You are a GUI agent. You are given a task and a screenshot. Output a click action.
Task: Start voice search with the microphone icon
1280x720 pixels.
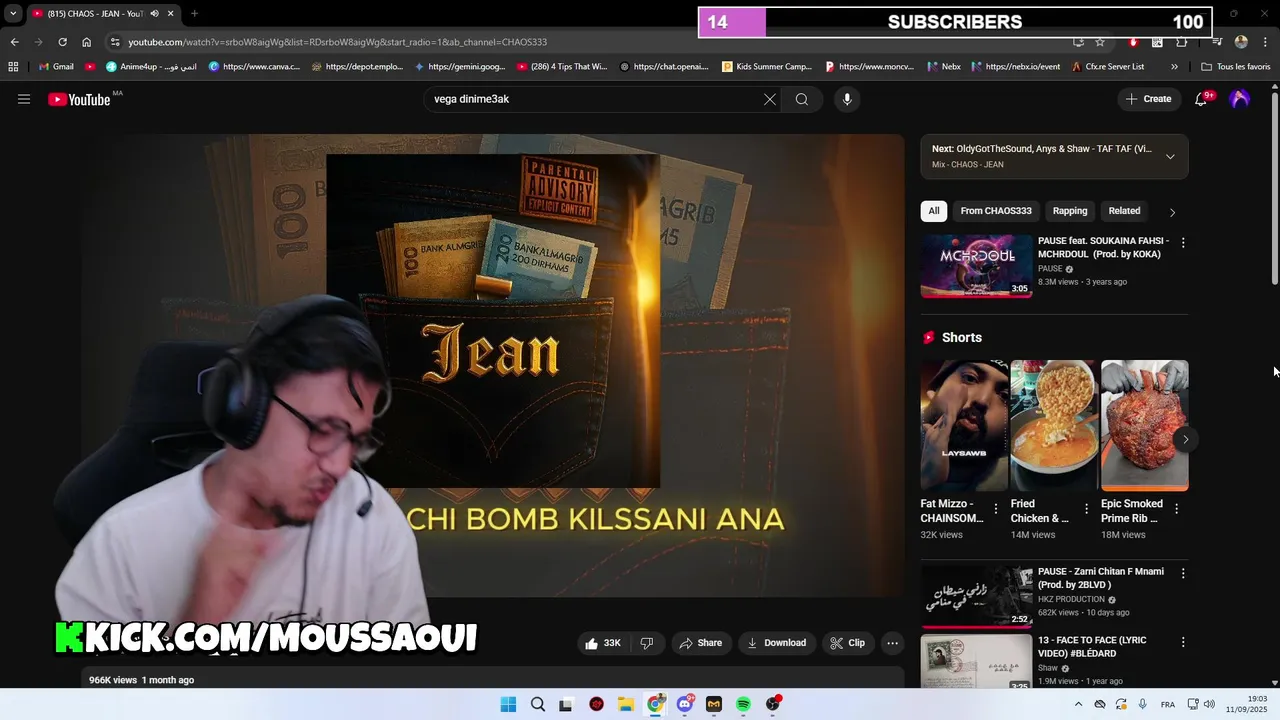847,99
